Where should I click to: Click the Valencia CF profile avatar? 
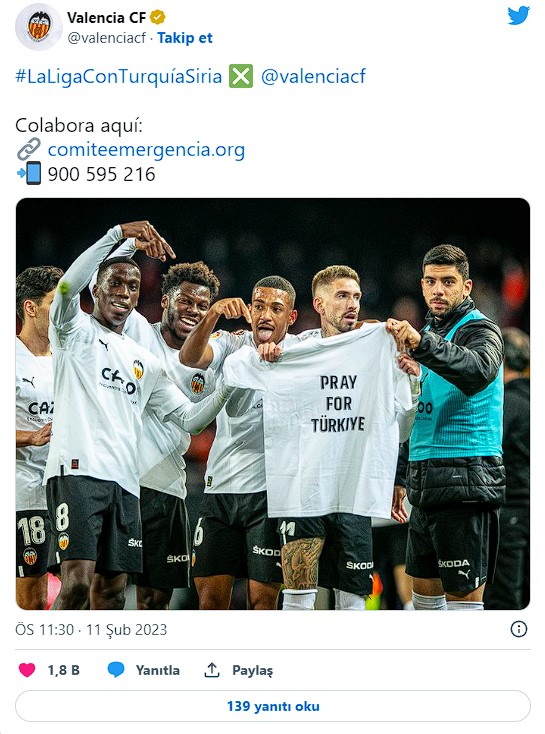tap(38, 27)
